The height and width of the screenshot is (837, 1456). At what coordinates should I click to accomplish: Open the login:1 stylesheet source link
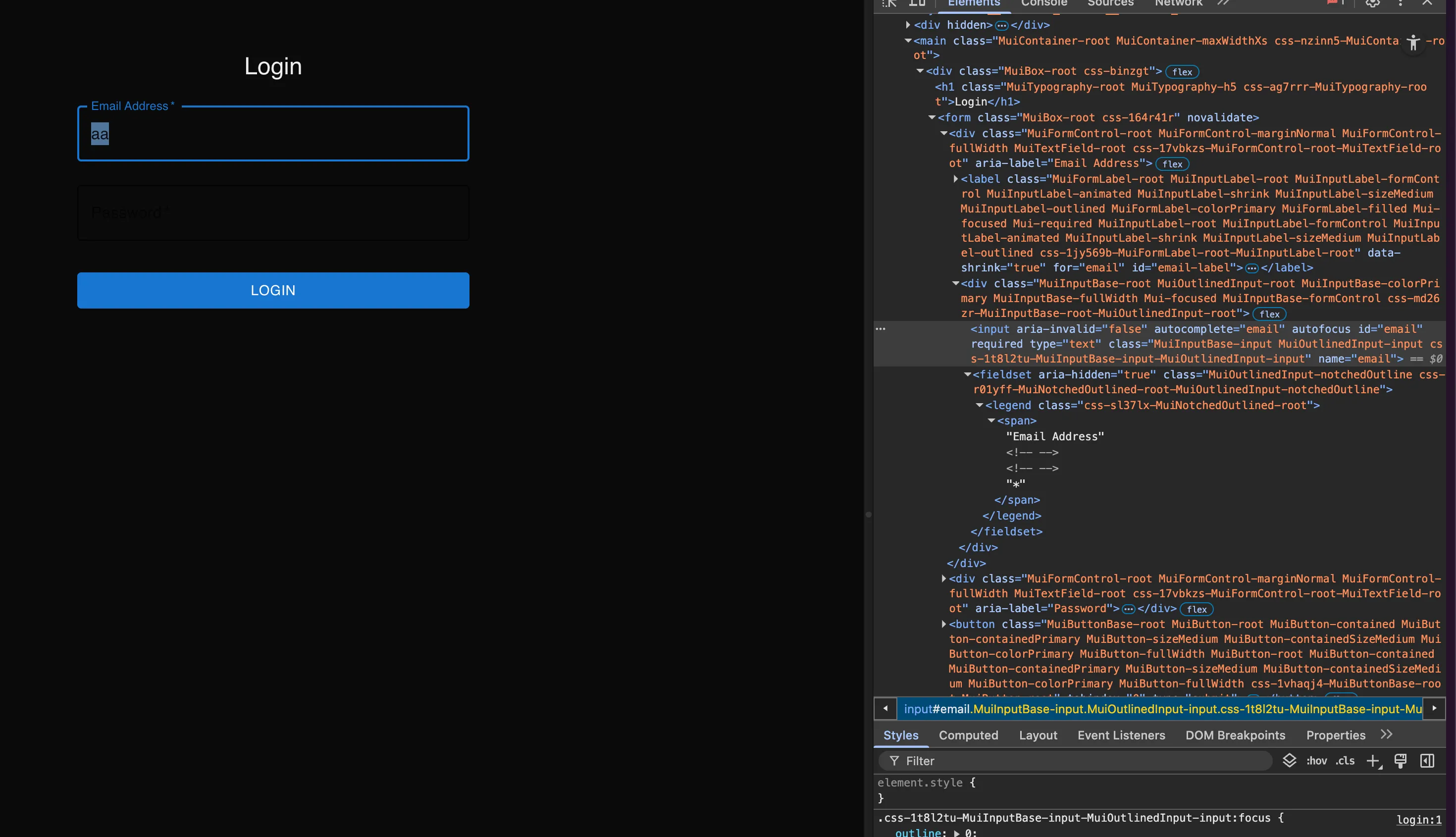pyautogui.click(x=1419, y=820)
